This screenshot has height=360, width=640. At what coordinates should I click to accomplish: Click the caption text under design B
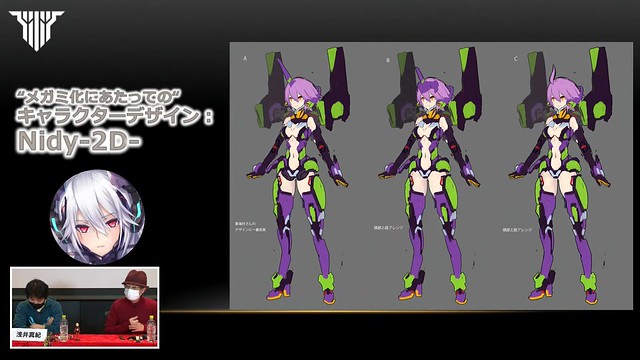388,228
